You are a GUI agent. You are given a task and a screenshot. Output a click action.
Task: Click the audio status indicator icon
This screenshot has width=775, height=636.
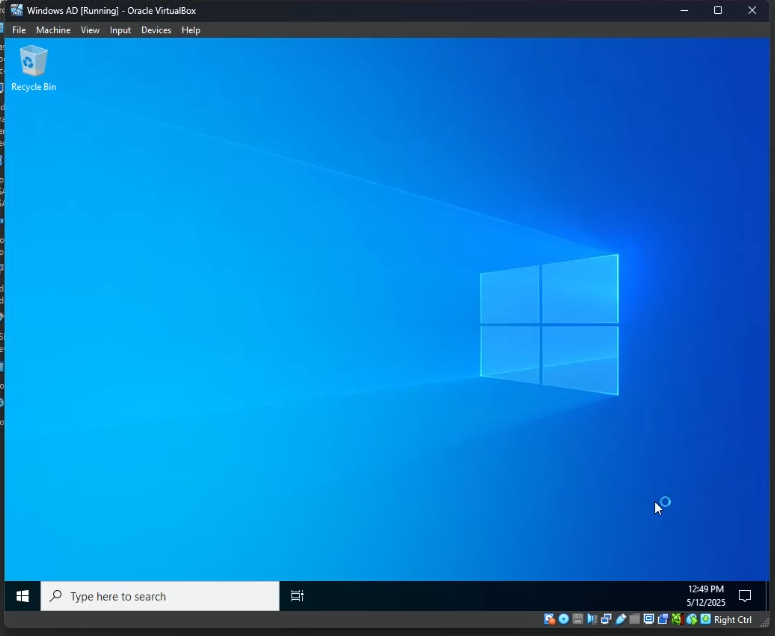click(592, 620)
